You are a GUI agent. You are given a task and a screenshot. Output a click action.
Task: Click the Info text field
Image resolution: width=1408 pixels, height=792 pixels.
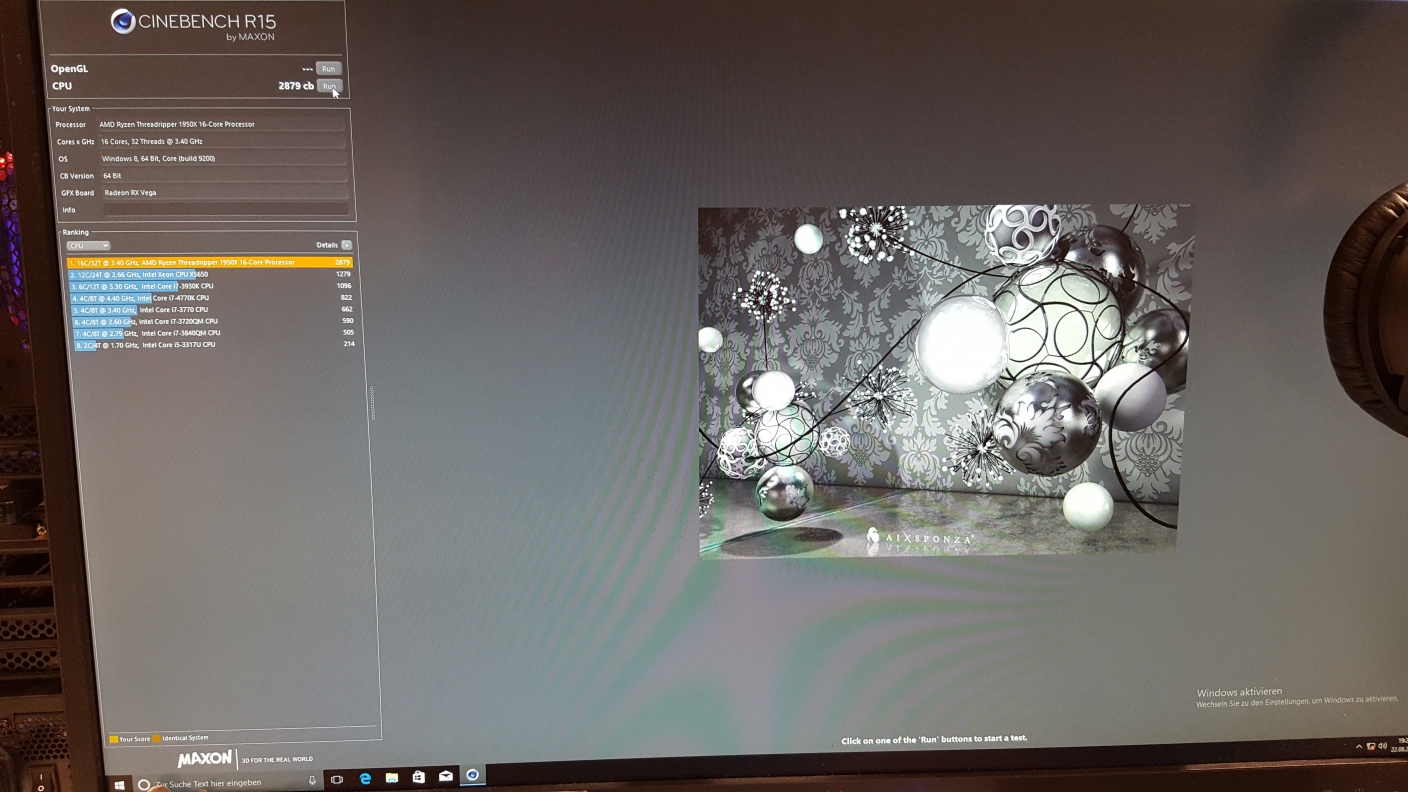pos(225,210)
